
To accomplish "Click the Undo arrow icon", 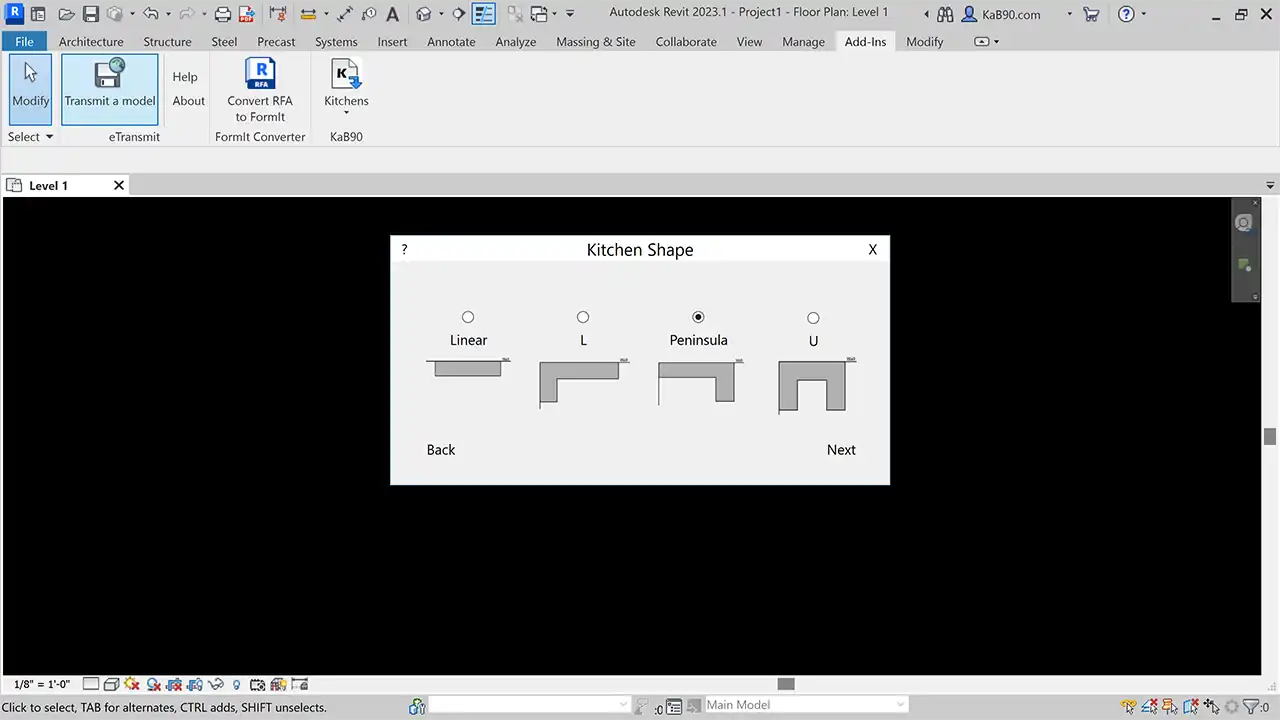I will 150,14.
